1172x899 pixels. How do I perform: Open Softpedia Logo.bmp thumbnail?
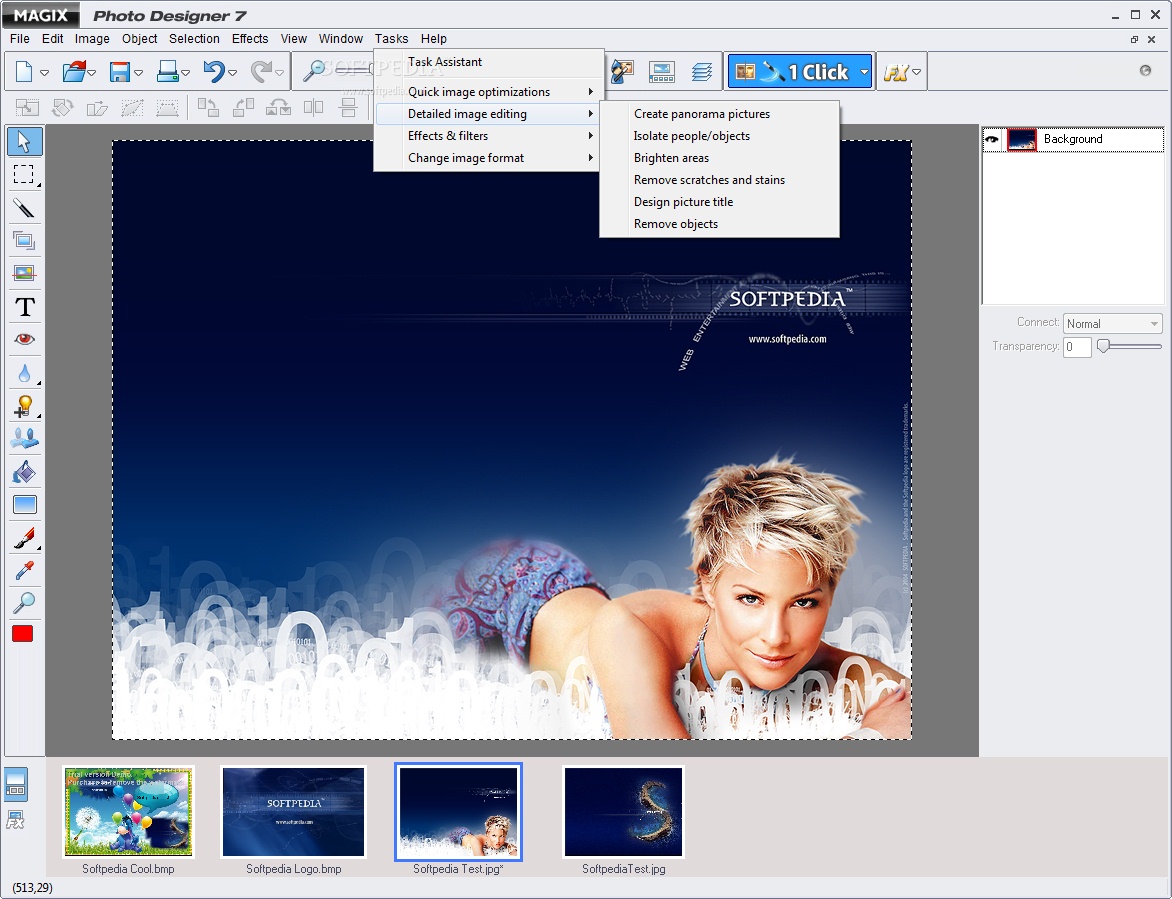point(294,812)
